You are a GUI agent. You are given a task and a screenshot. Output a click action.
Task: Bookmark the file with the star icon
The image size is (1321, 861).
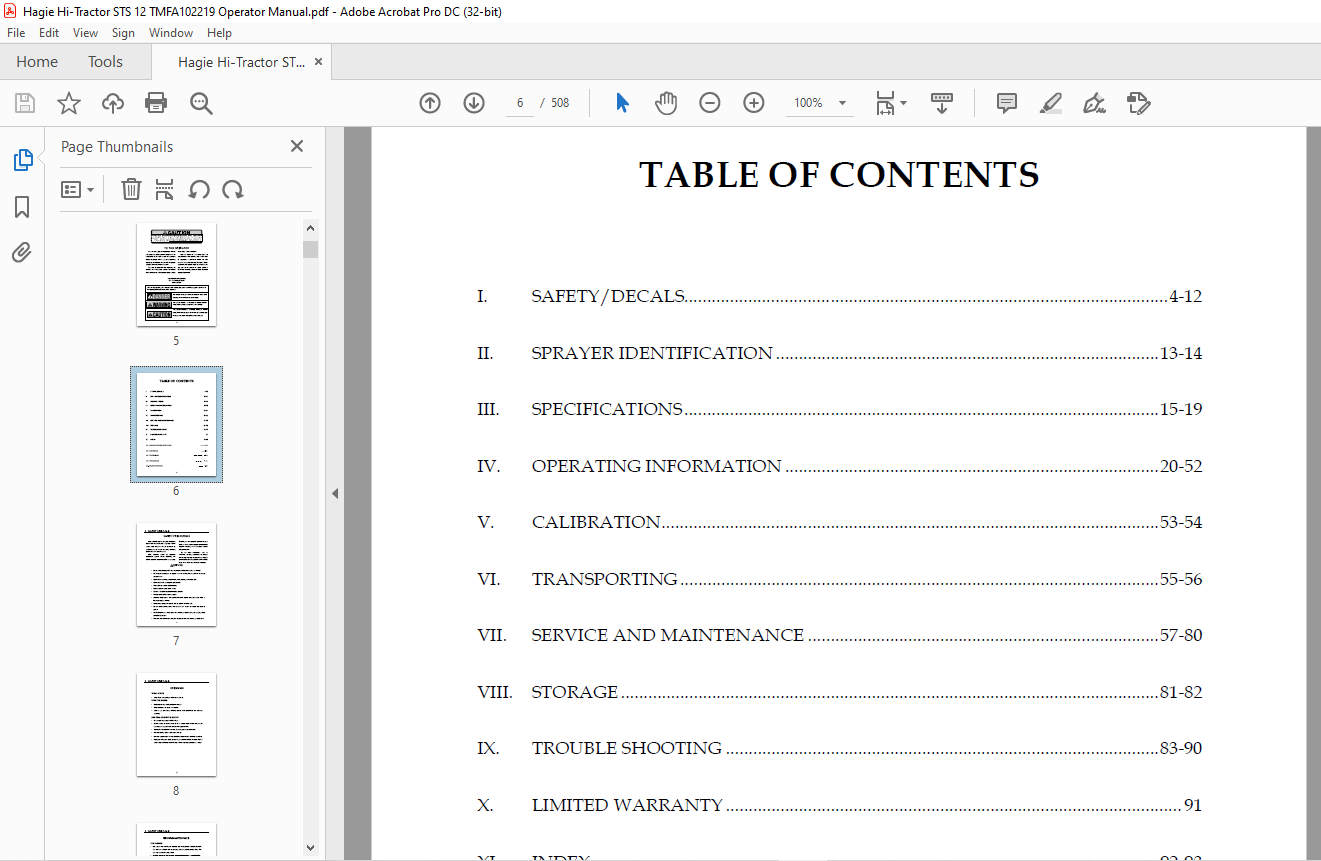coord(68,103)
